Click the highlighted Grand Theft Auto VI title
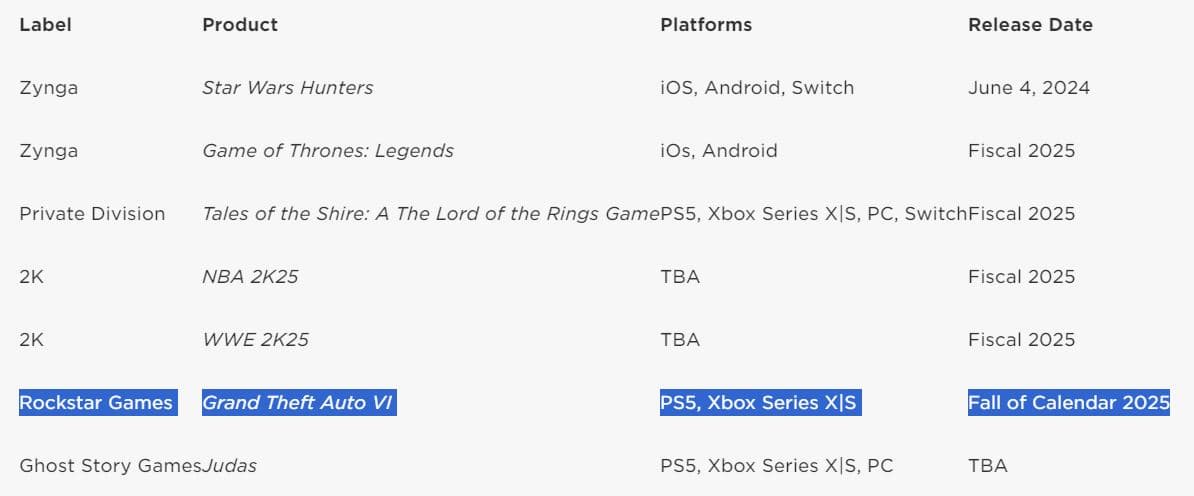1194x496 pixels. coord(297,402)
